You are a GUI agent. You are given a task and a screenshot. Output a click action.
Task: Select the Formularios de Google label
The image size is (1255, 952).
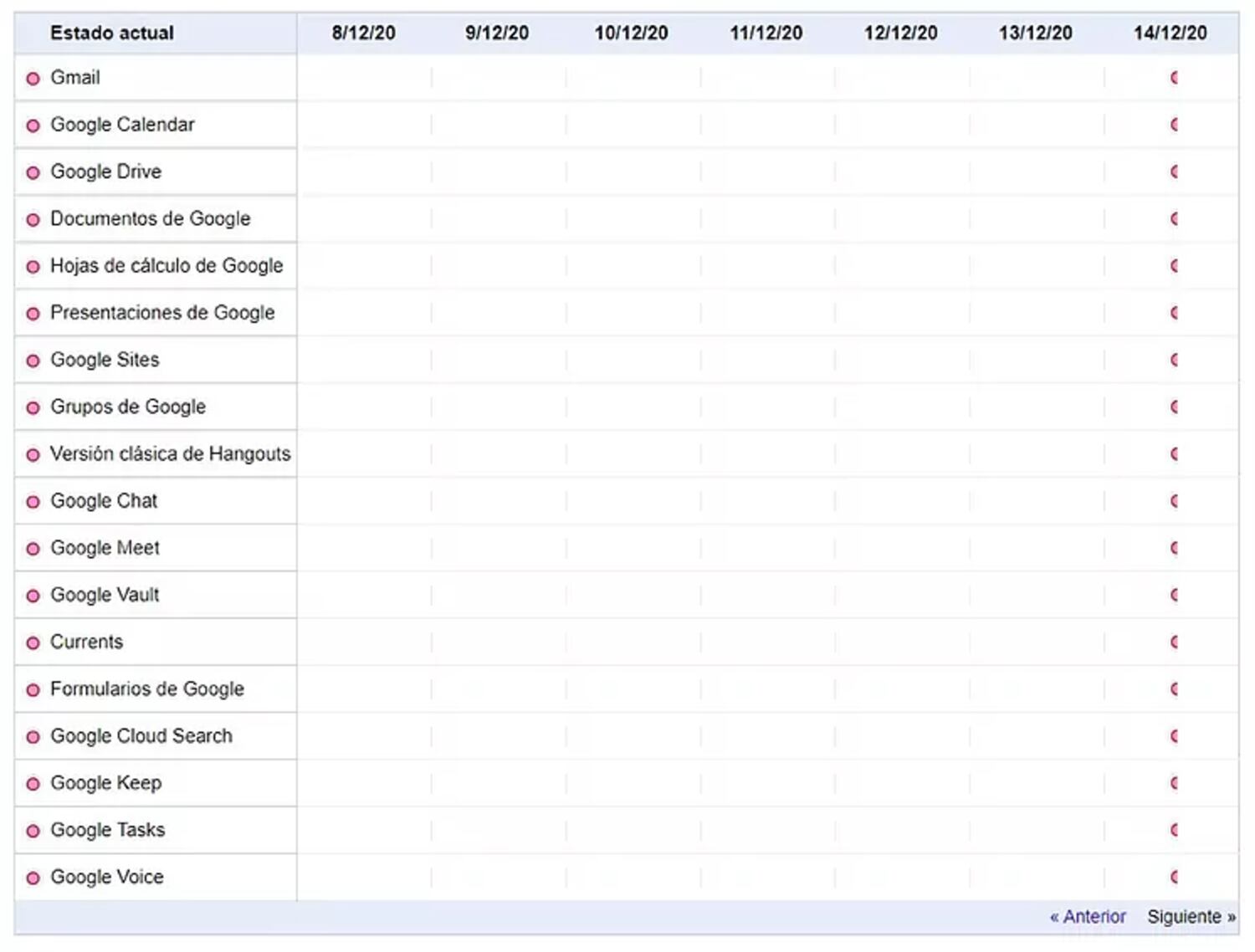pos(147,689)
